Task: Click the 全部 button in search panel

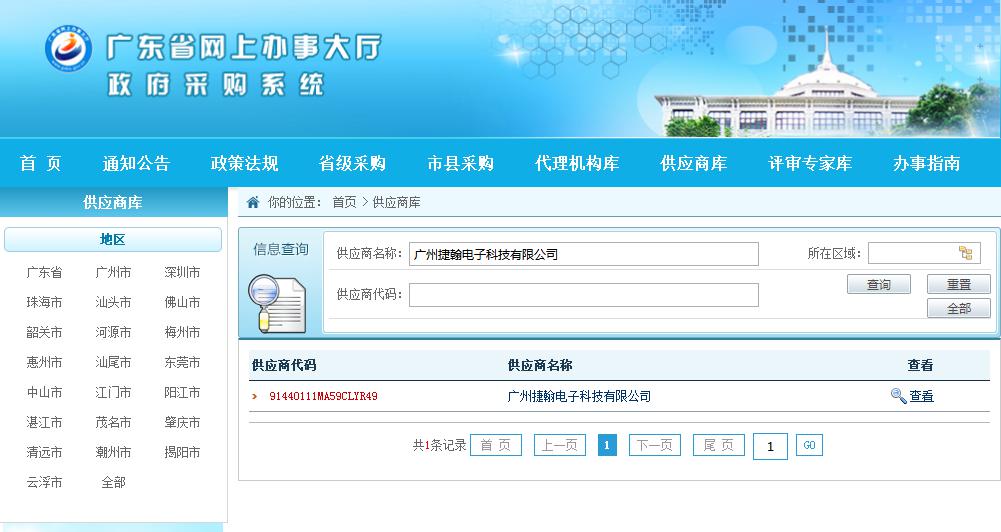Action: tap(958, 308)
